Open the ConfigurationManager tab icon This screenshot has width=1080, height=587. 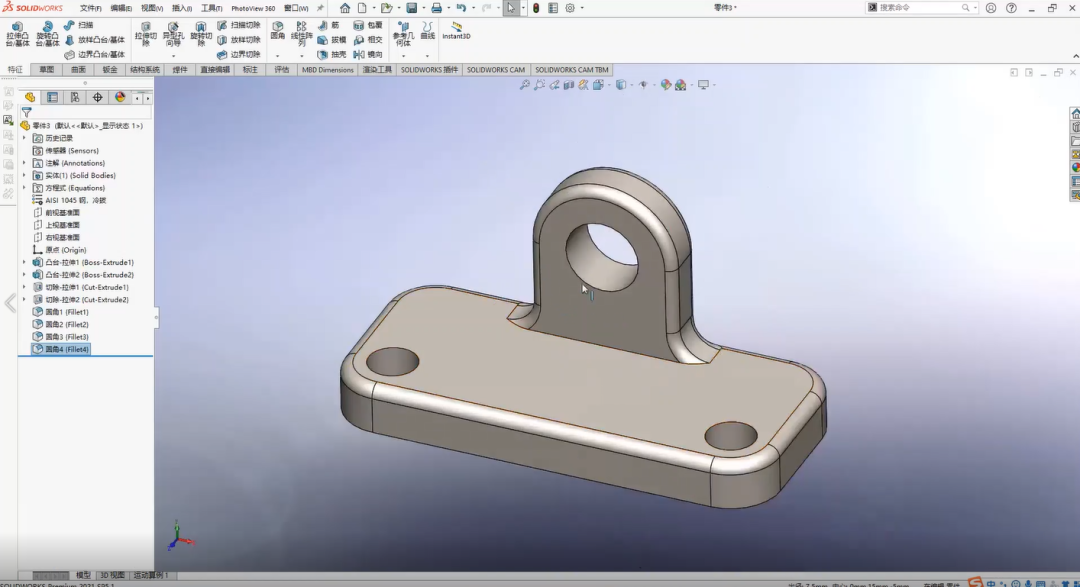(75, 97)
